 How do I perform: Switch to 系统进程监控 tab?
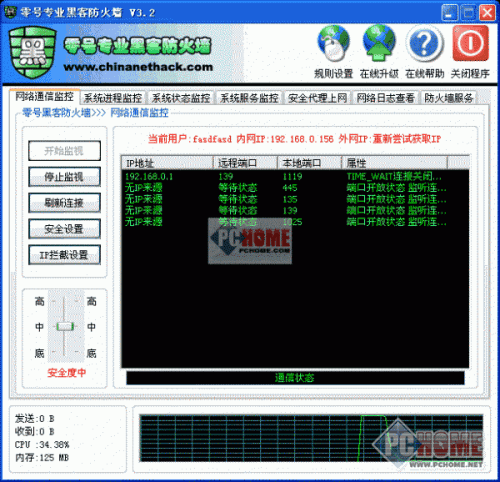[x=113, y=98]
